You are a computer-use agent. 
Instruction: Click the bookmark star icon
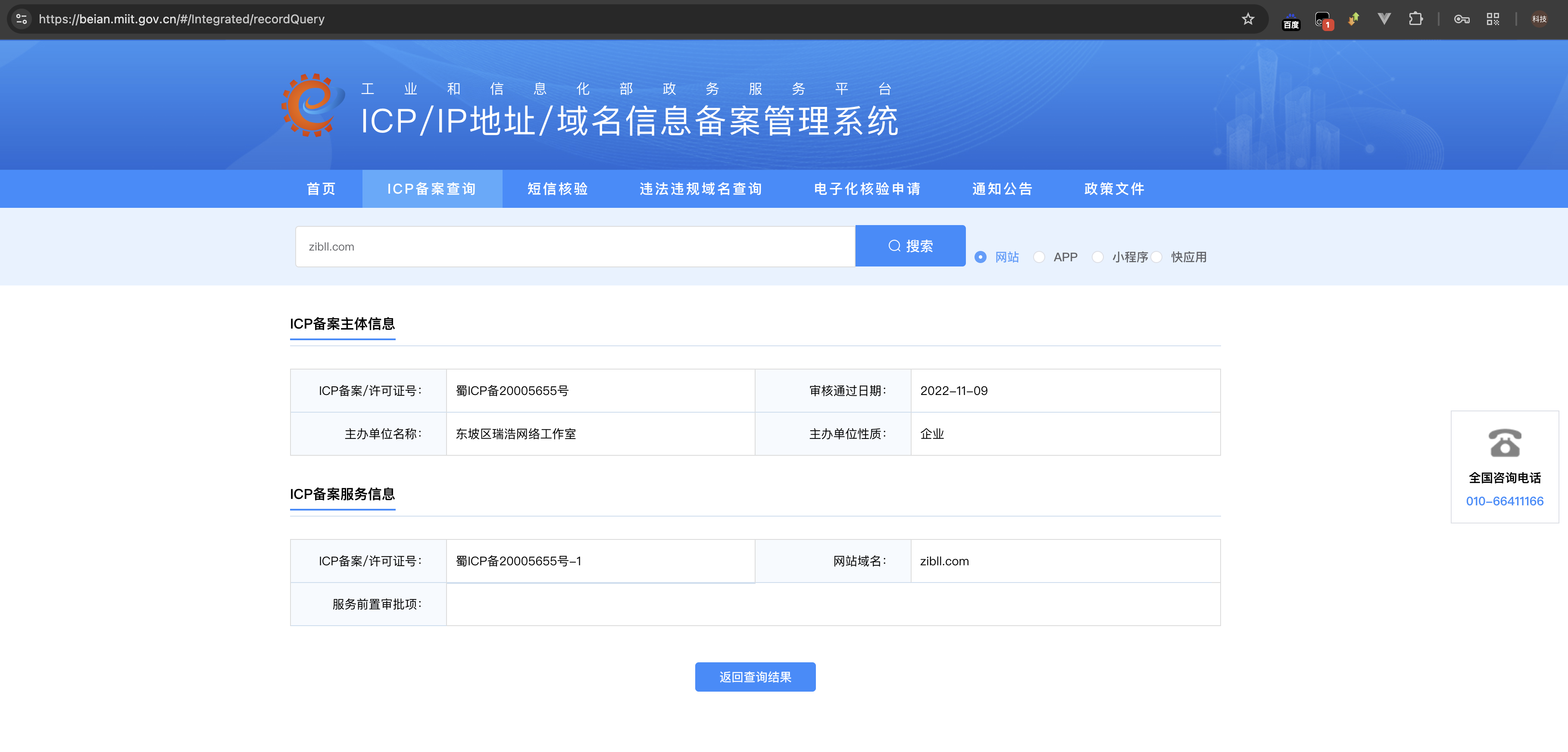(1248, 19)
